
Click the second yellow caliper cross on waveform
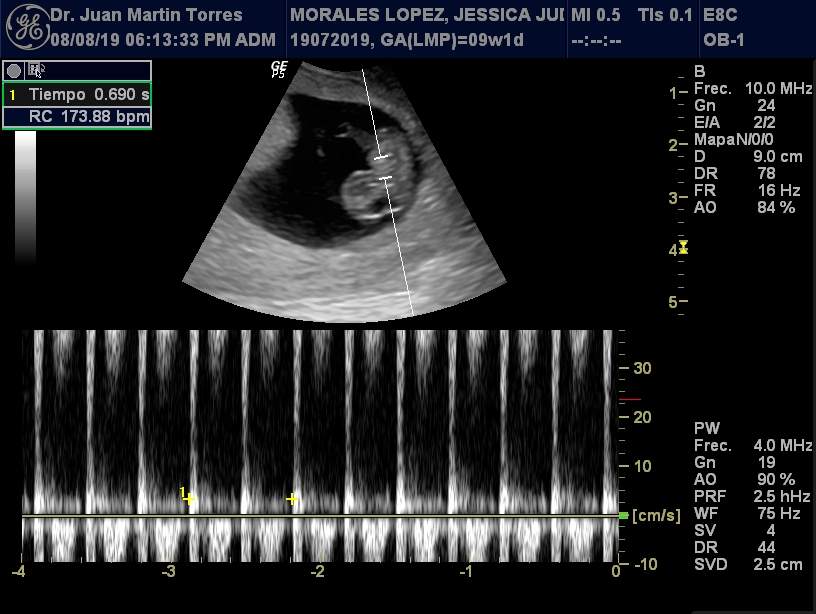pyautogui.click(x=292, y=498)
